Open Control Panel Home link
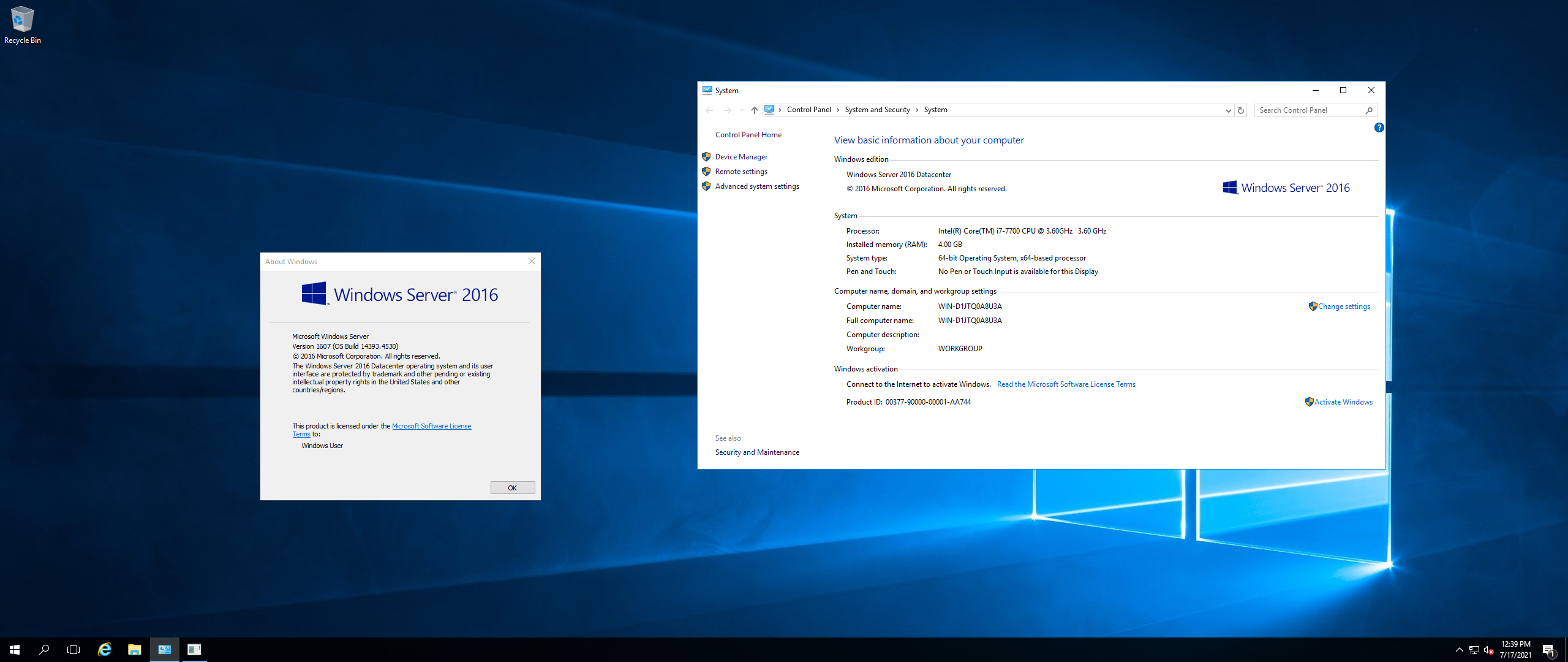Viewport: 1568px width, 662px height. pyautogui.click(x=748, y=135)
